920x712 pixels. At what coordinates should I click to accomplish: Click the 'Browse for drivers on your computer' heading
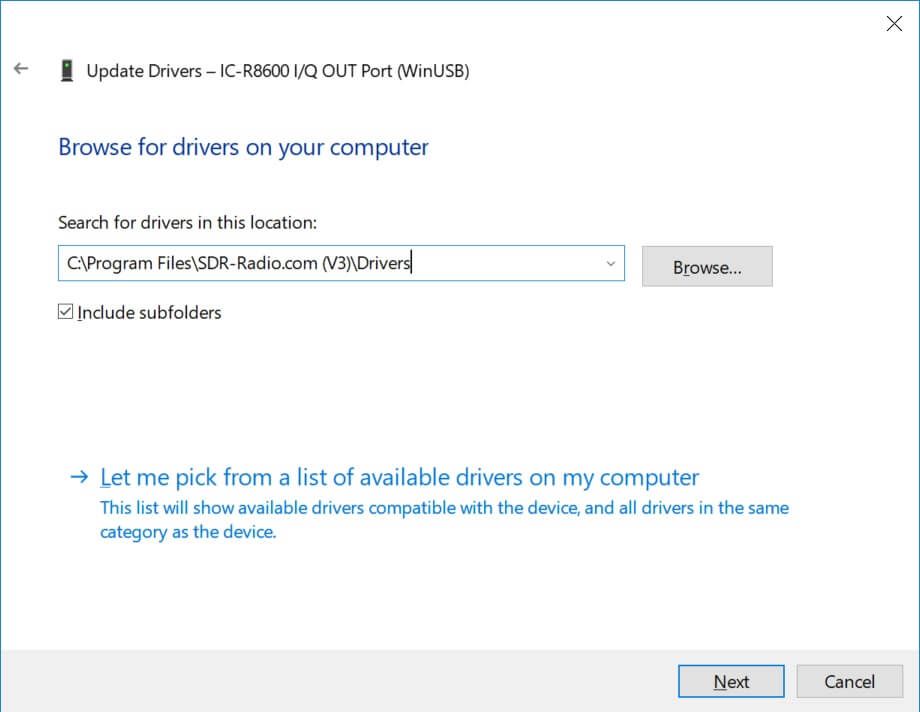point(243,147)
